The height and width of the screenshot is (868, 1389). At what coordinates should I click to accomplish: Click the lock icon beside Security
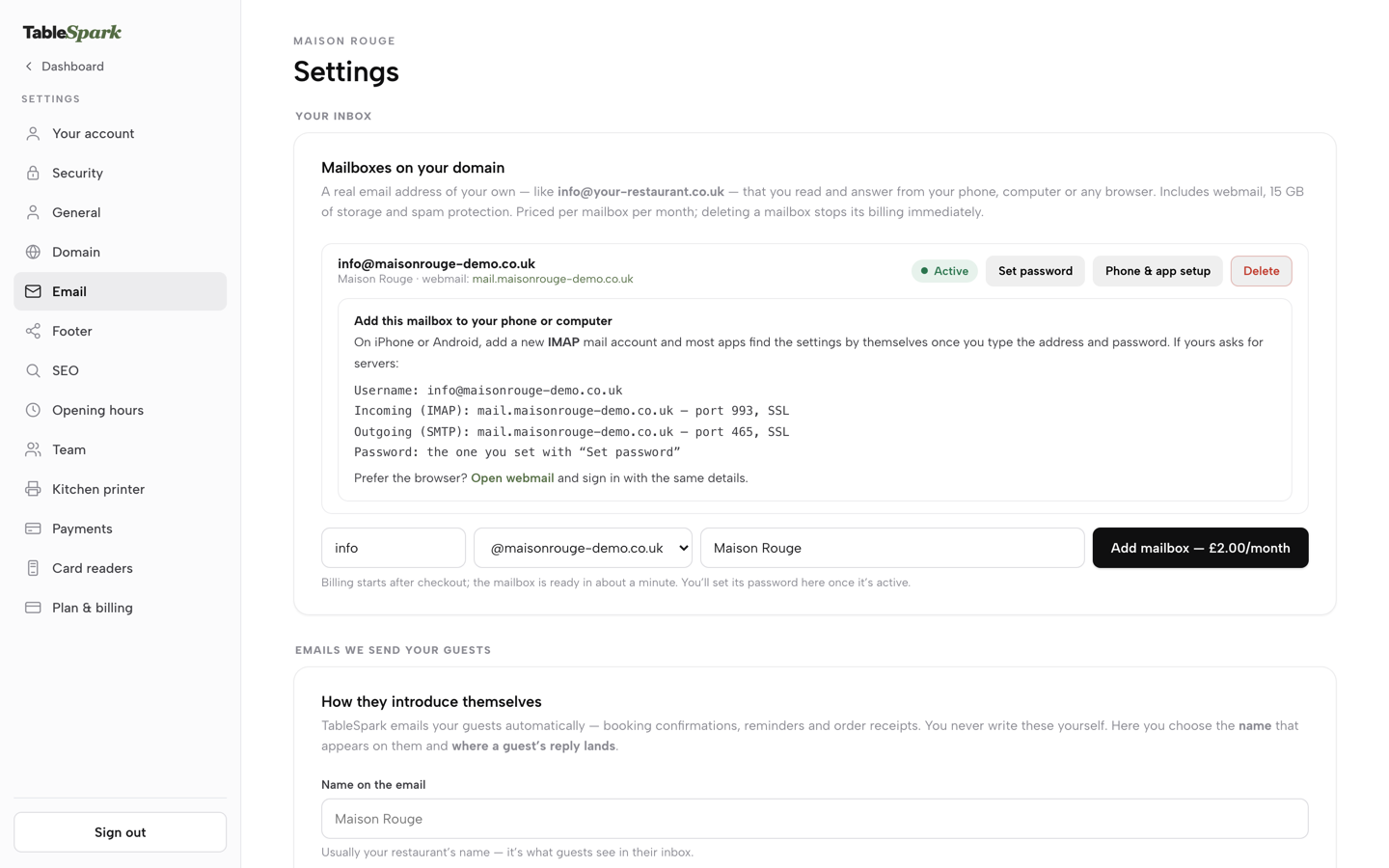(33, 173)
